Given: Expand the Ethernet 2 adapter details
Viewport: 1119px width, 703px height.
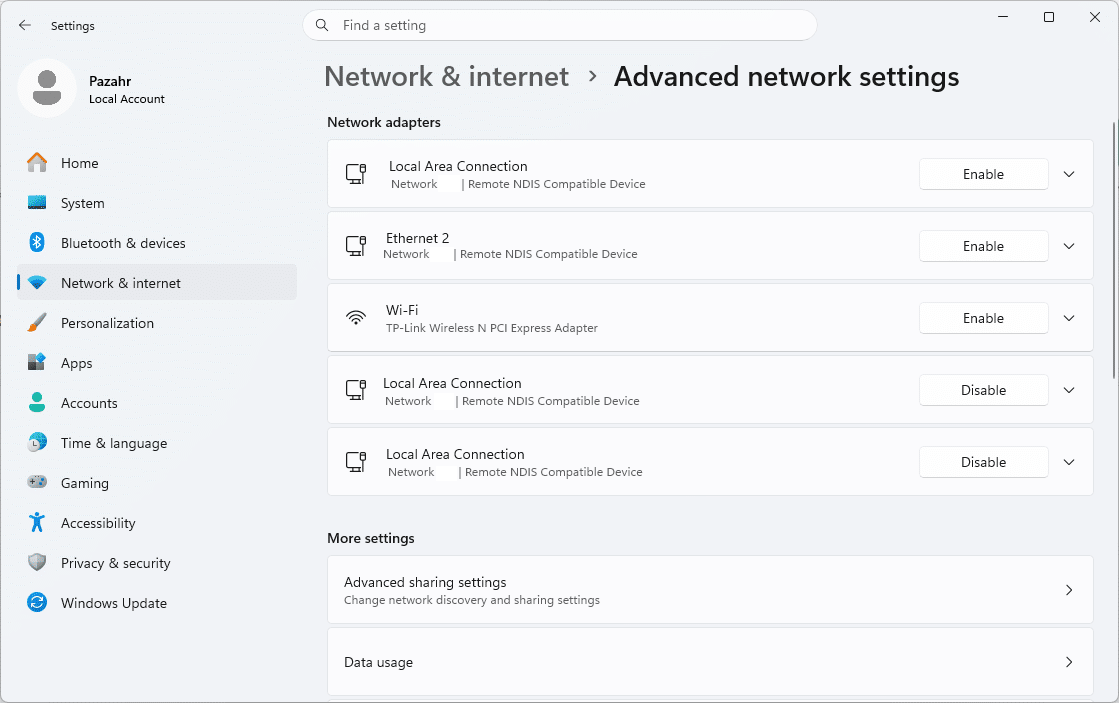Looking at the screenshot, I should click(1069, 246).
